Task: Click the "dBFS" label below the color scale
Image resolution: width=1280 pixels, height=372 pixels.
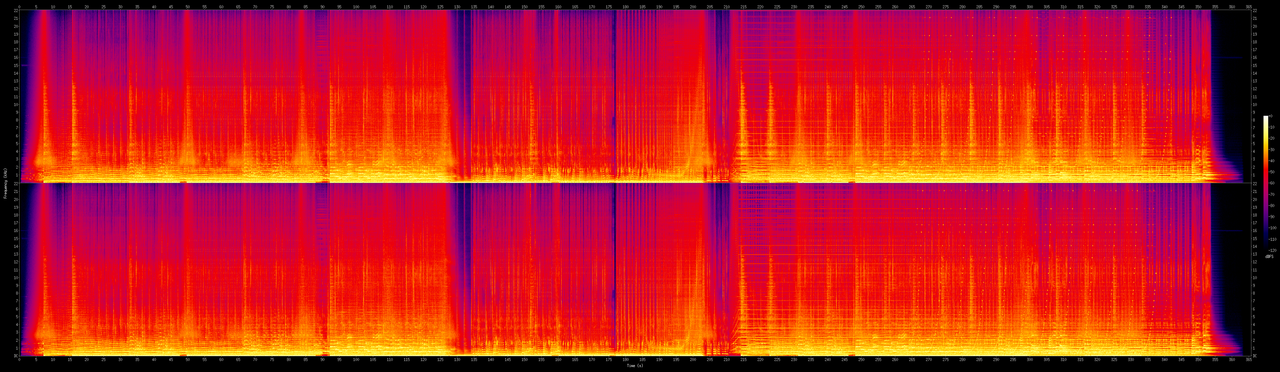Action: [x=1269, y=256]
